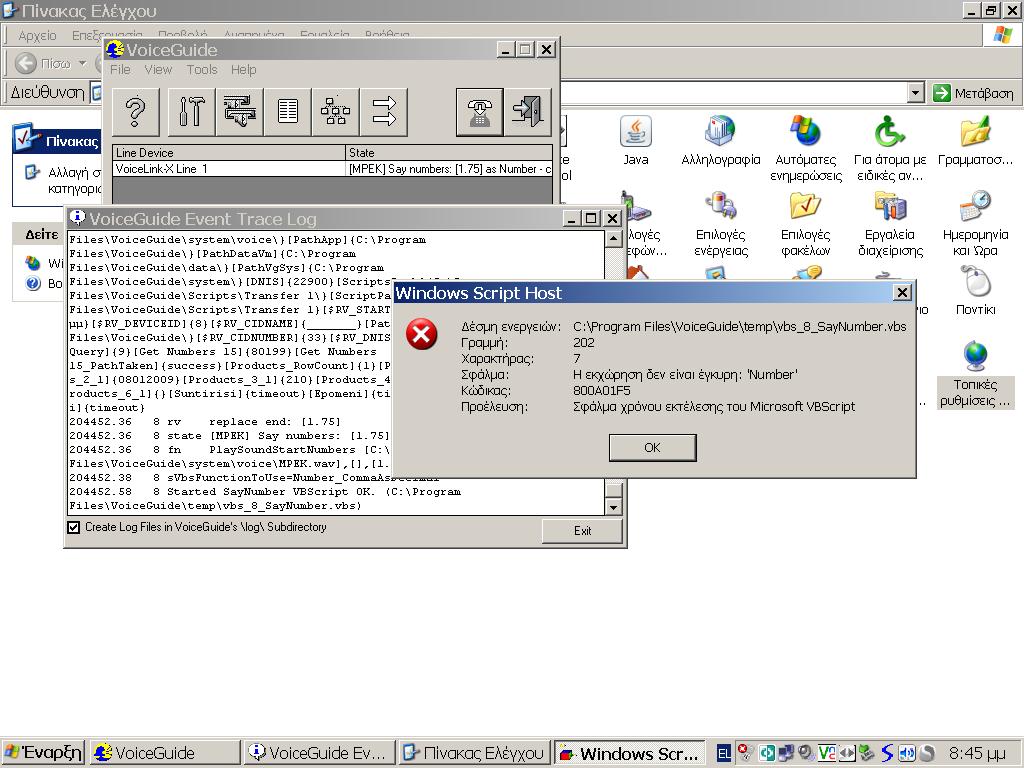The height and width of the screenshot is (768, 1024).
Task: Switch to VoiceGuide Ev... taskbar button
Action: (x=320, y=753)
